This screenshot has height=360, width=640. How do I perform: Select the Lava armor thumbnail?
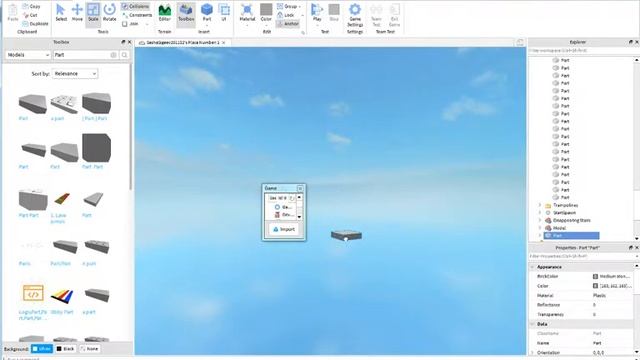[62, 200]
